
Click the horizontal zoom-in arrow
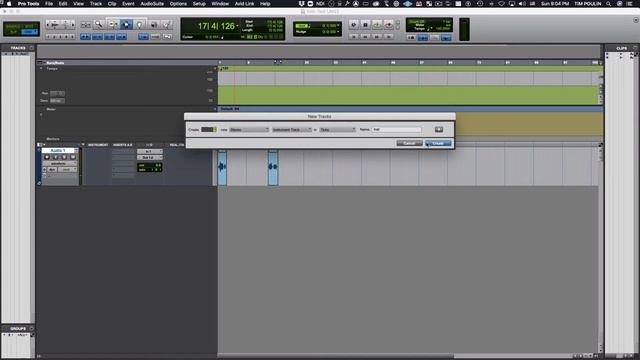(x=73, y=25)
